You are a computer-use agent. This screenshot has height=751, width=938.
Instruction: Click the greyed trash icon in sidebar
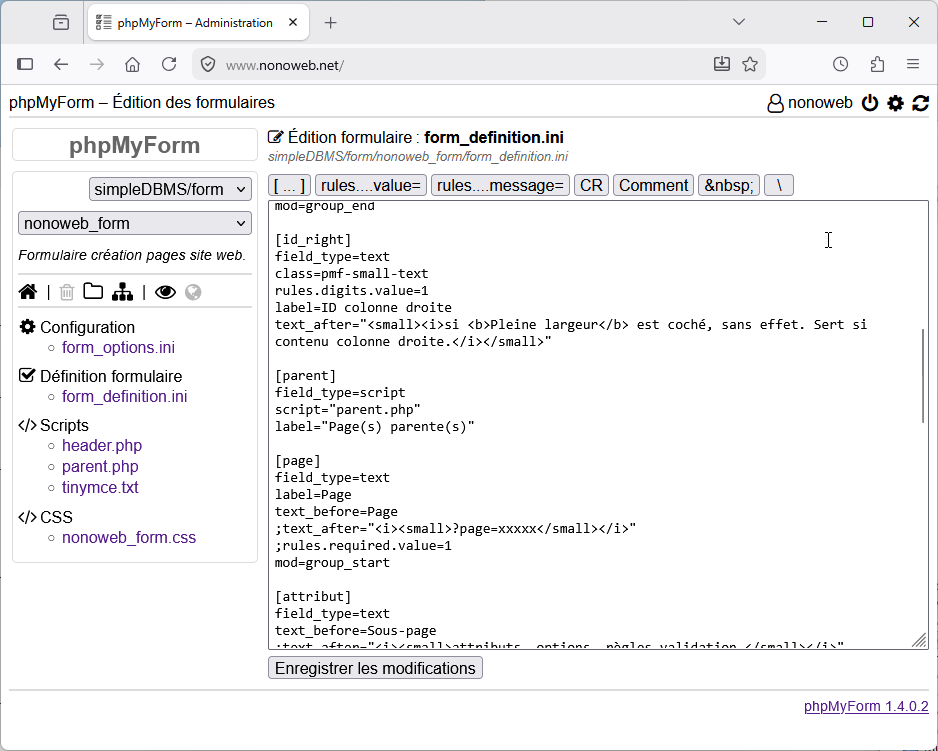[67, 292]
